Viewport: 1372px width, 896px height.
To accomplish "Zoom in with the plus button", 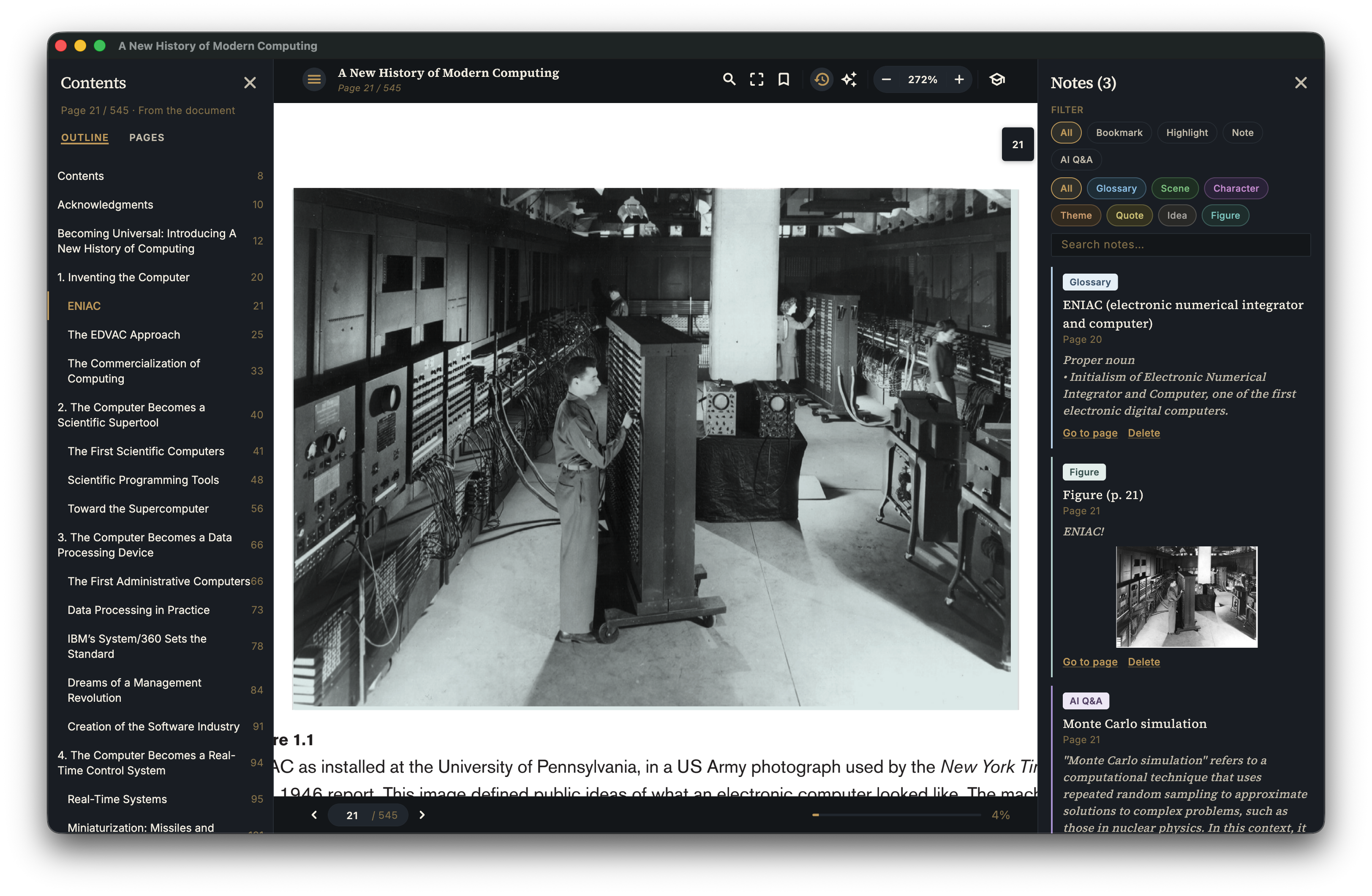I will click(x=959, y=79).
